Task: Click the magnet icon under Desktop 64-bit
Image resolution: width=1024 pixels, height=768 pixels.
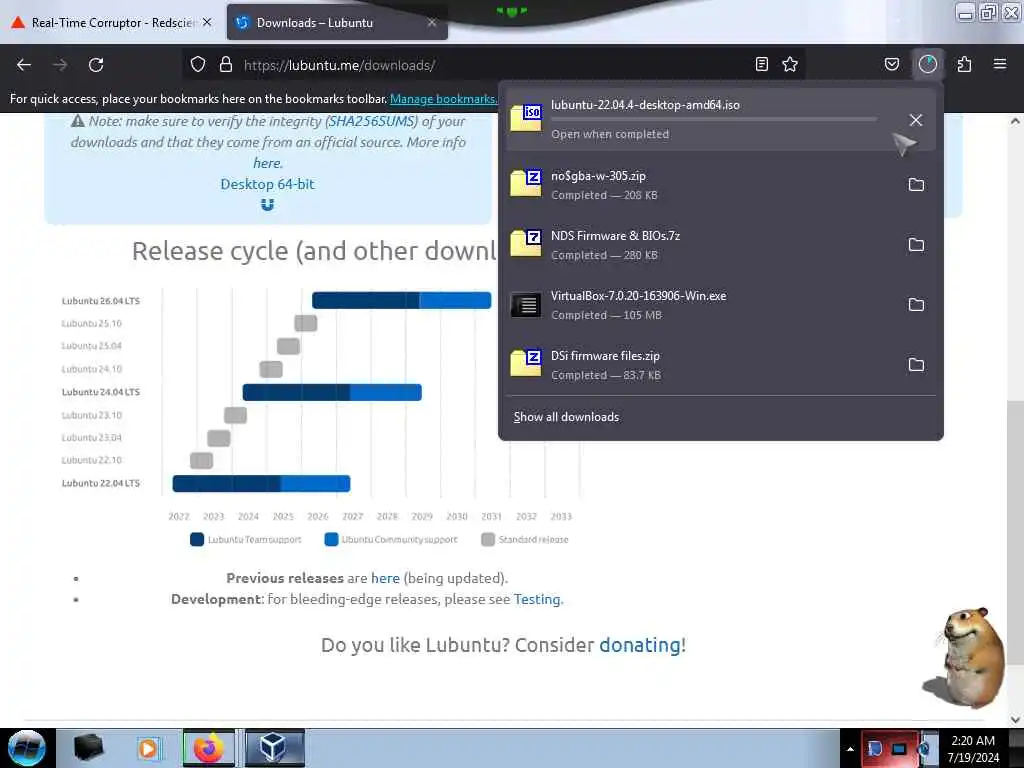Action: (268, 205)
